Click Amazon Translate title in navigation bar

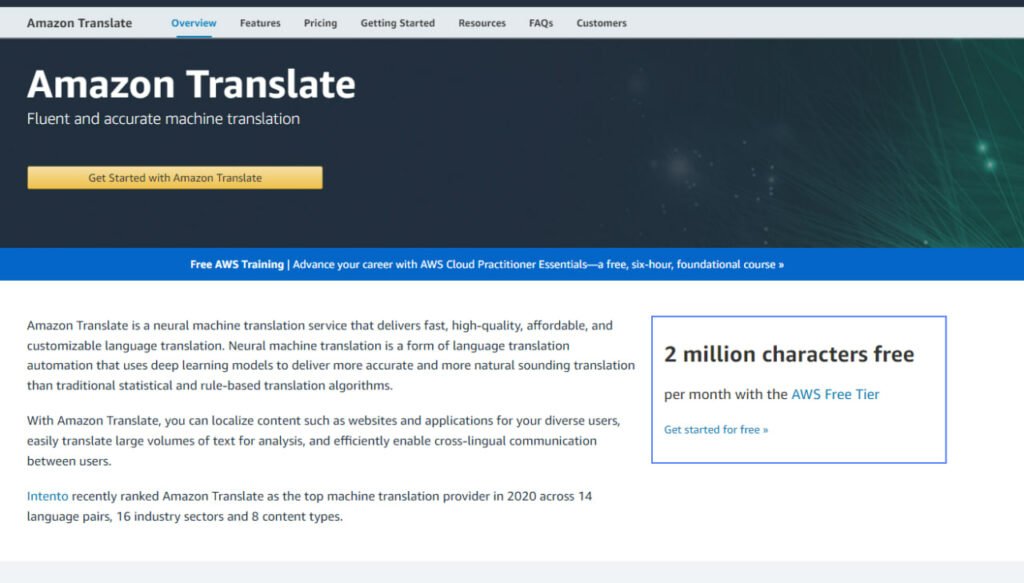(x=79, y=23)
